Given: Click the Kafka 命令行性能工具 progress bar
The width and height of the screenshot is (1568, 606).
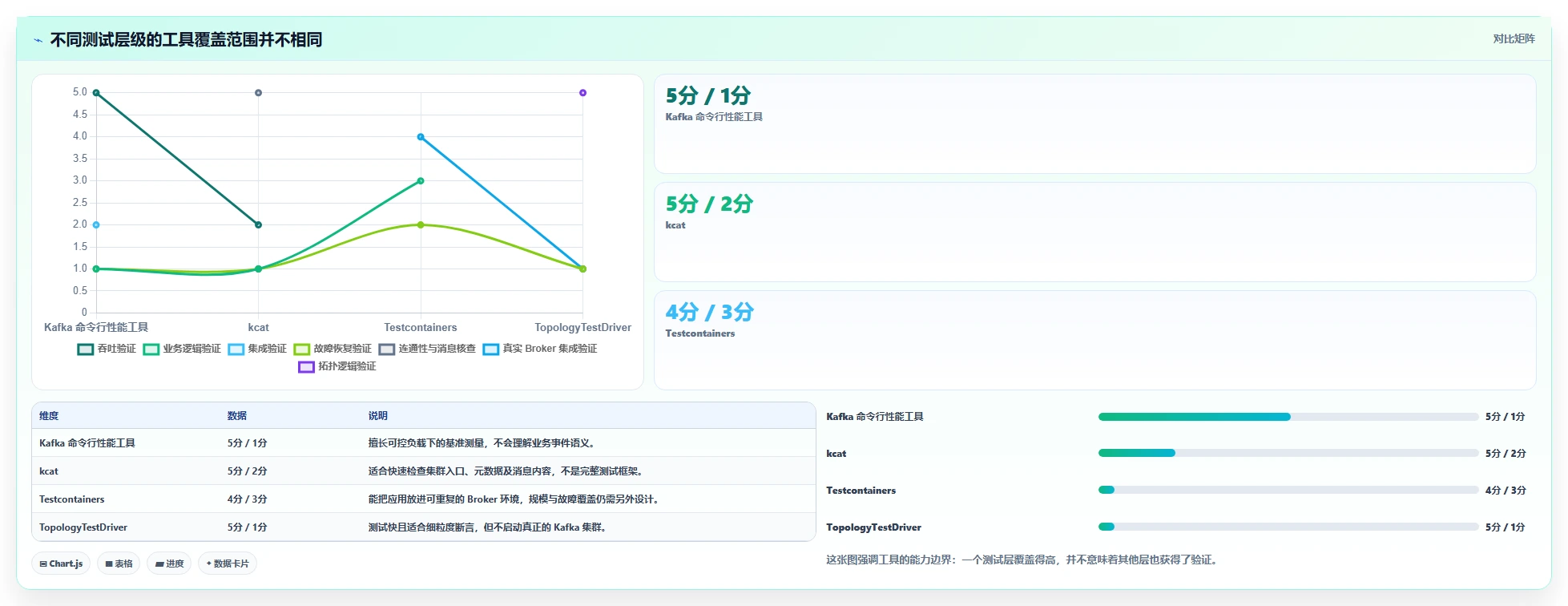Looking at the screenshot, I should point(1288,417).
